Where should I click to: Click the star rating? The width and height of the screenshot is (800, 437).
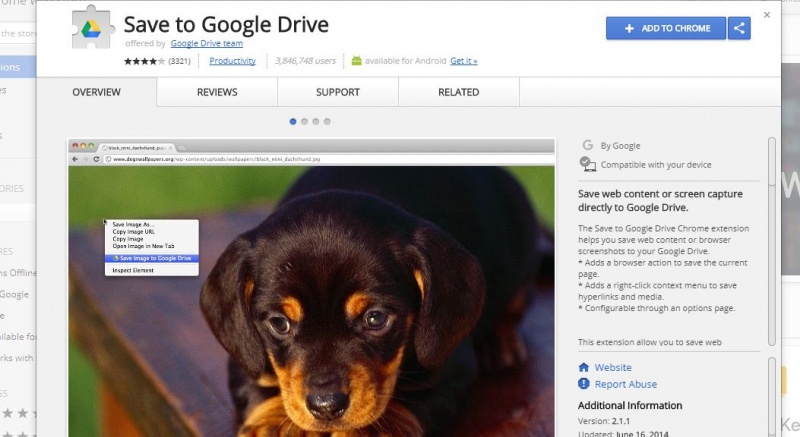144,61
